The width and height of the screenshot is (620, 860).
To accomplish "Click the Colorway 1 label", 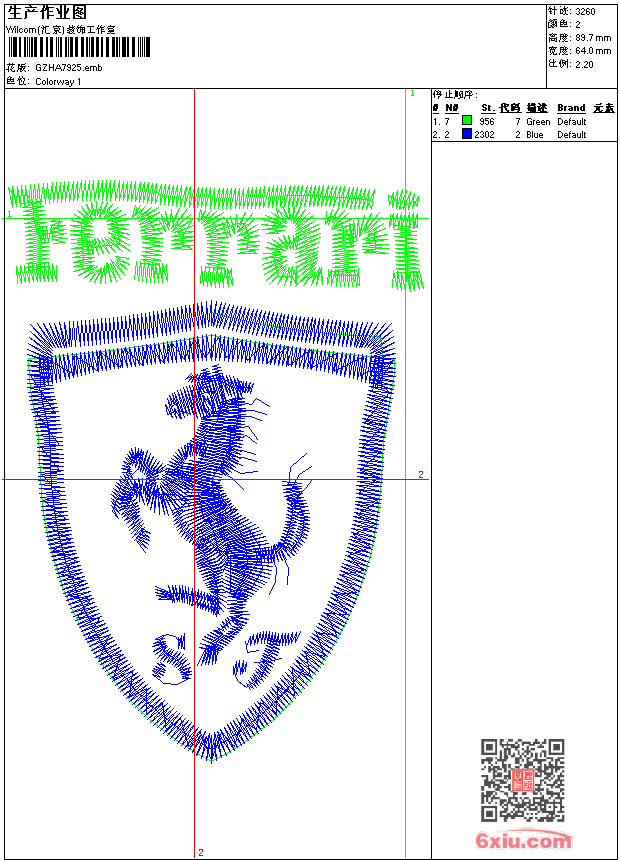I will tap(58, 82).
